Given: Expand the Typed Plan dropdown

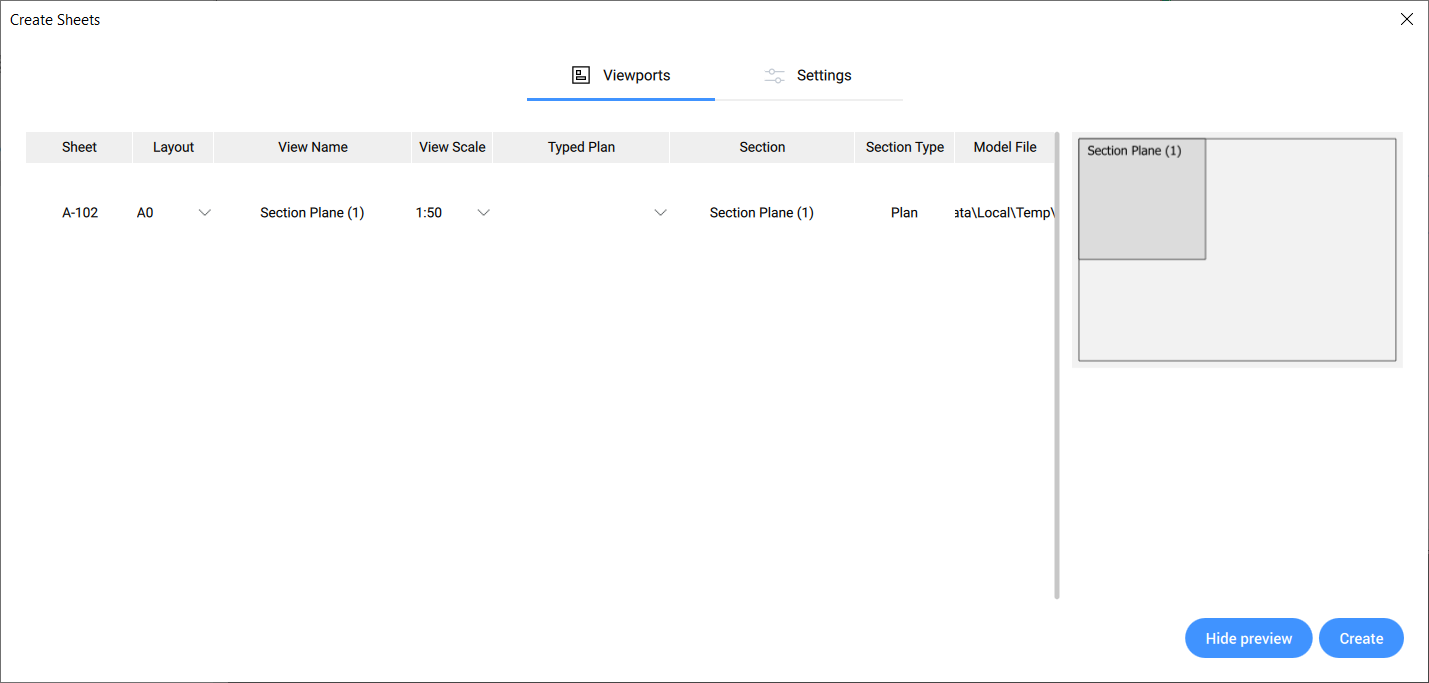Looking at the screenshot, I should click(x=660, y=213).
